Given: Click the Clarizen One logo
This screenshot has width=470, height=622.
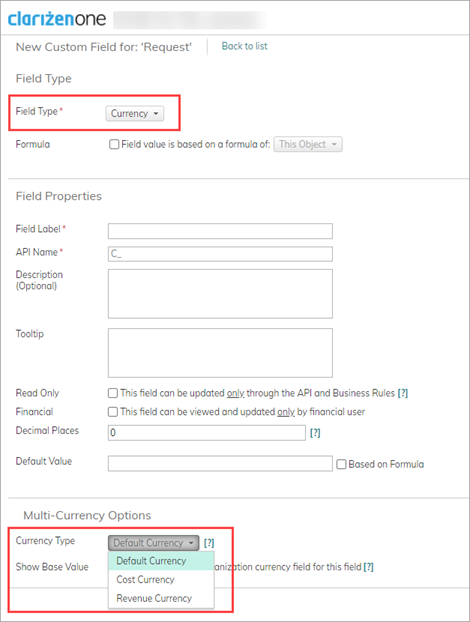Looking at the screenshot, I should pyautogui.click(x=57, y=19).
